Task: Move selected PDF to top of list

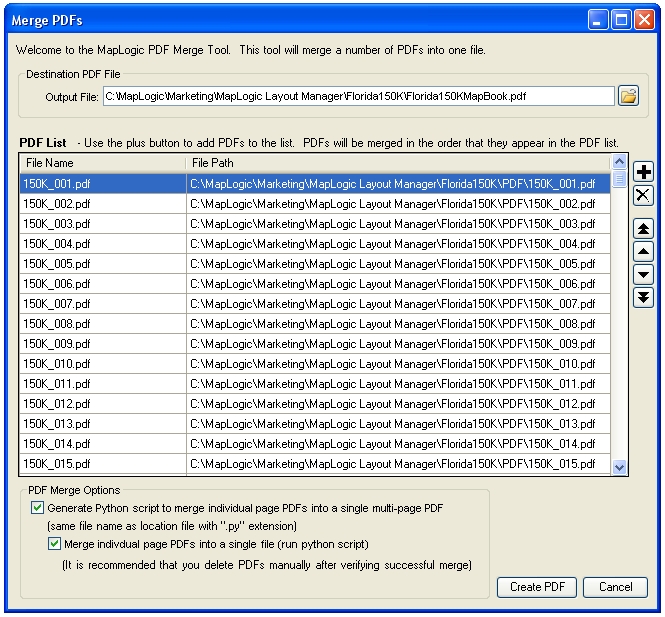Action: (x=643, y=229)
